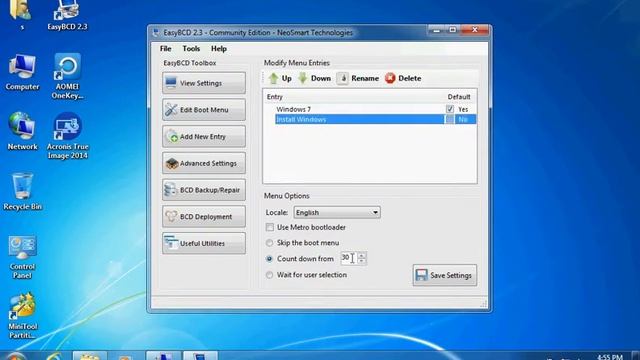Open the View Settings toolbox page

pyautogui.click(x=204, y=83)
